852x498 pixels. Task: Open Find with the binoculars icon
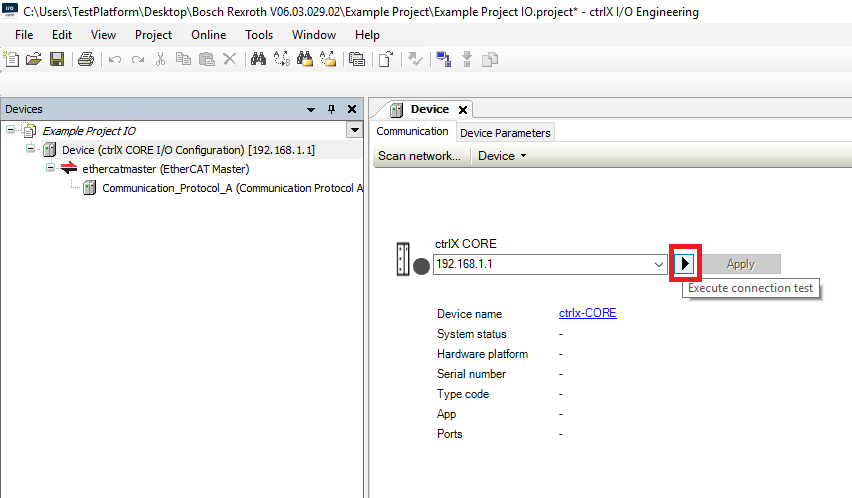pyautogui.click(x=258, y=59)
